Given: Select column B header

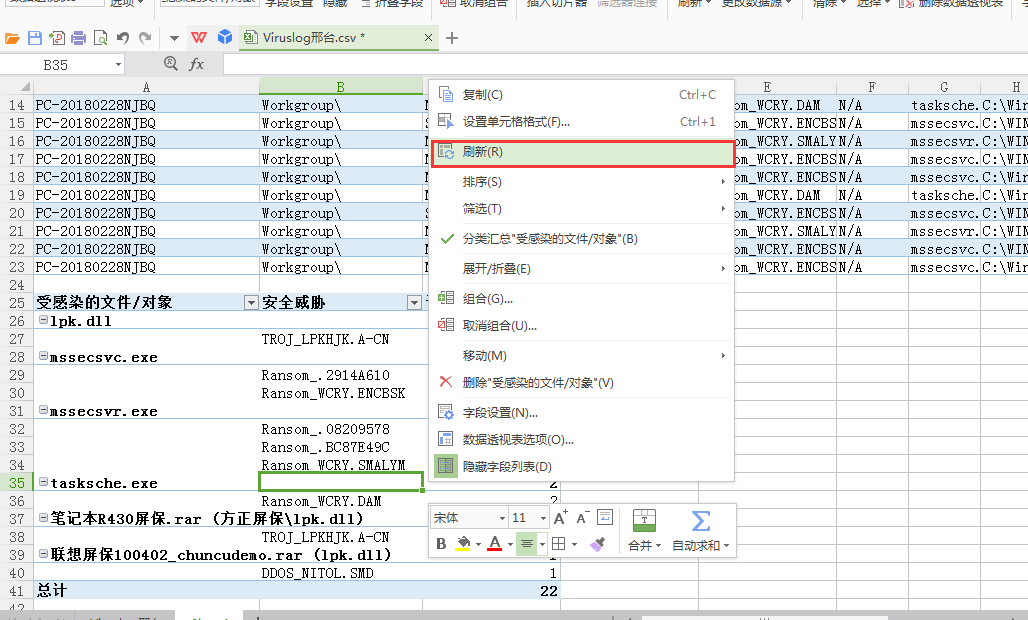Looking at the screenshot, I should click(340, 87).
